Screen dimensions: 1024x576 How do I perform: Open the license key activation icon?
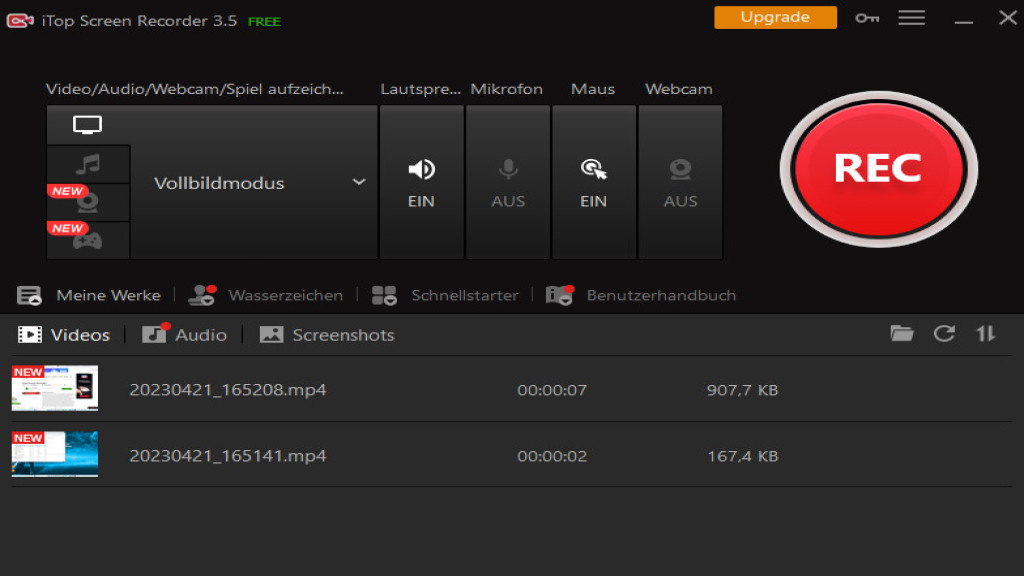coord(866,17)
